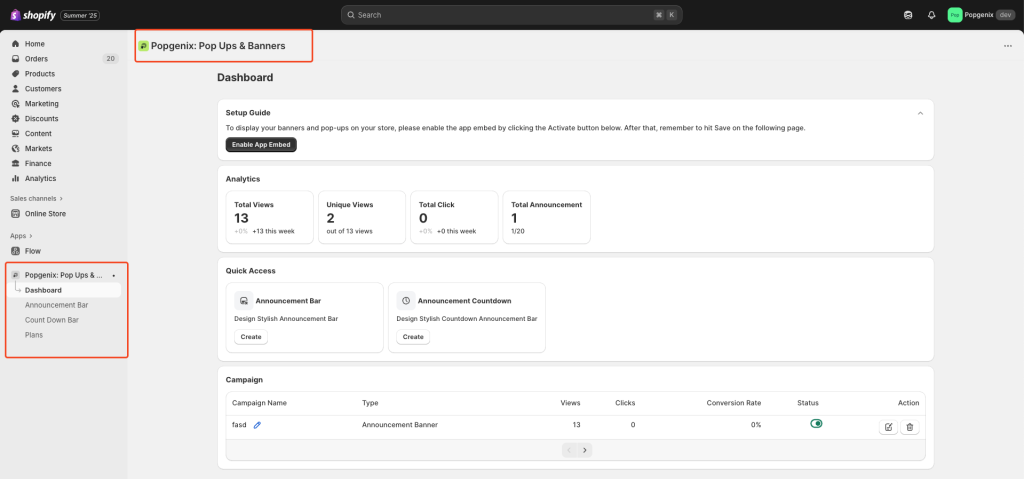Open the Popgenix account menu
This screenshot has height=479, width=1024.
981,14
